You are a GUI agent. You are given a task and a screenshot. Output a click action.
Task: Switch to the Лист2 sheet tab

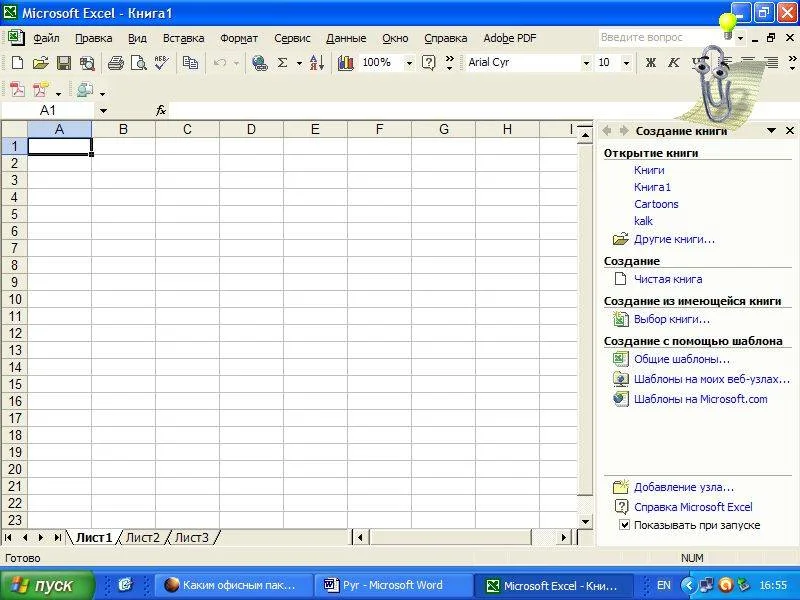(x=142, y=537)
